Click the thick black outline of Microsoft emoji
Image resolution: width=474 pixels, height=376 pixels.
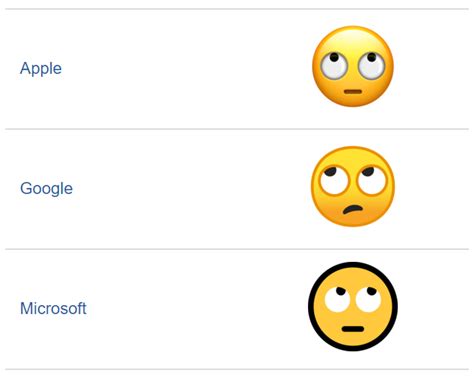311,307
